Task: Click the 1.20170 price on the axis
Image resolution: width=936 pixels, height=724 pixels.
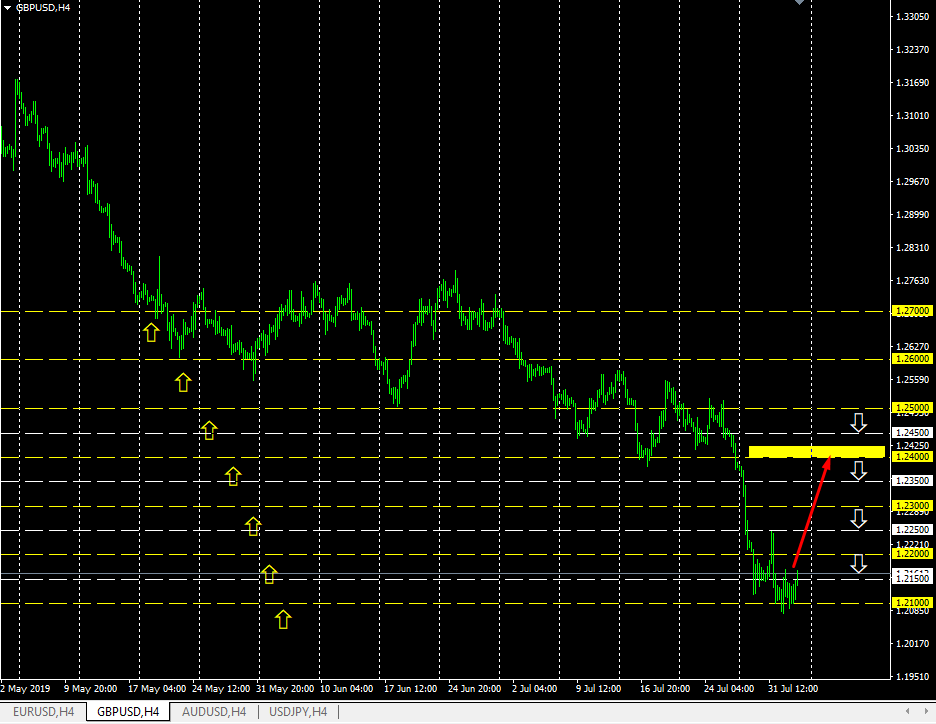Action: pyautogui.click(x=913, y=643)
